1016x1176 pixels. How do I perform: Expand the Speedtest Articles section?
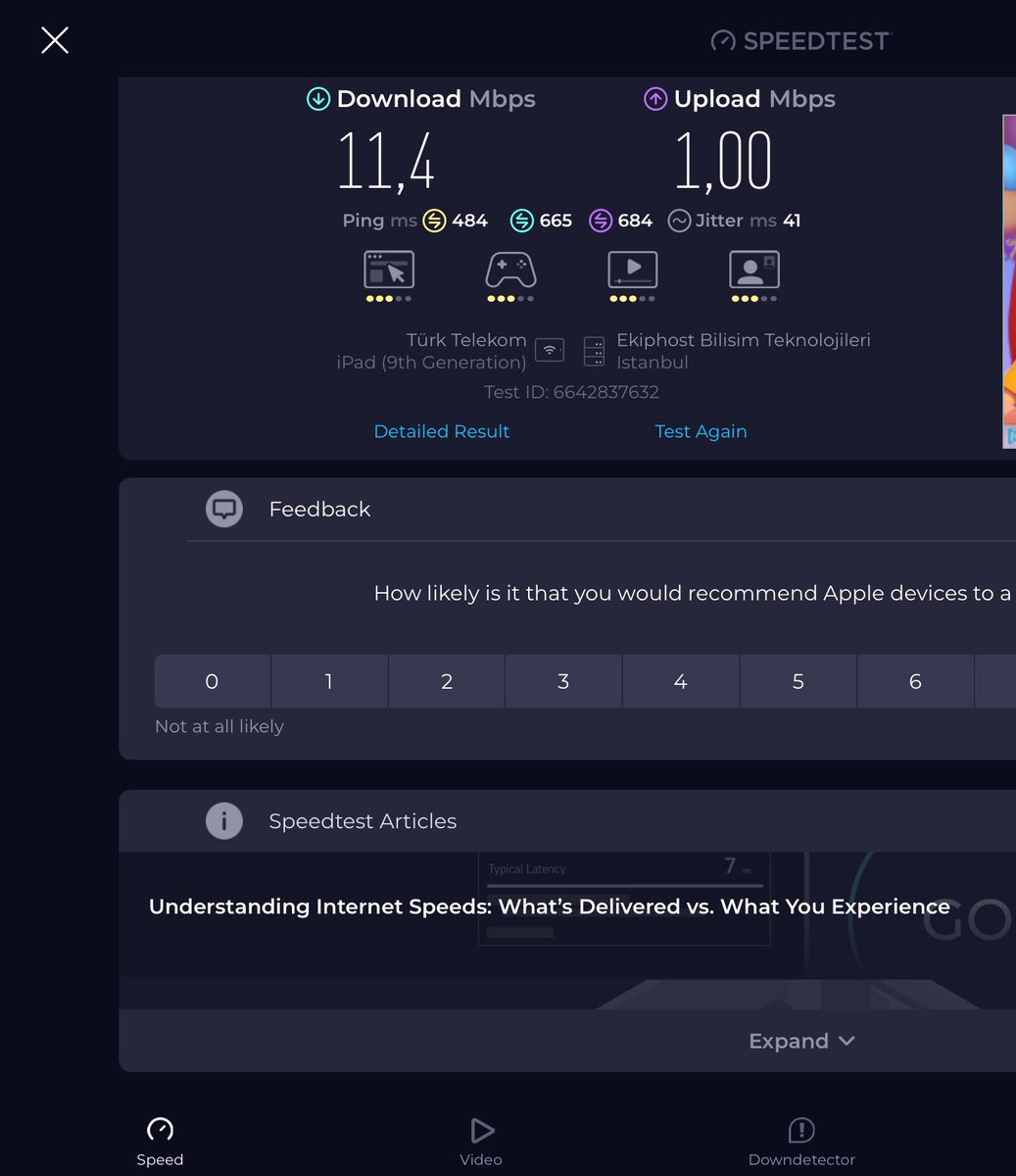801,1041
